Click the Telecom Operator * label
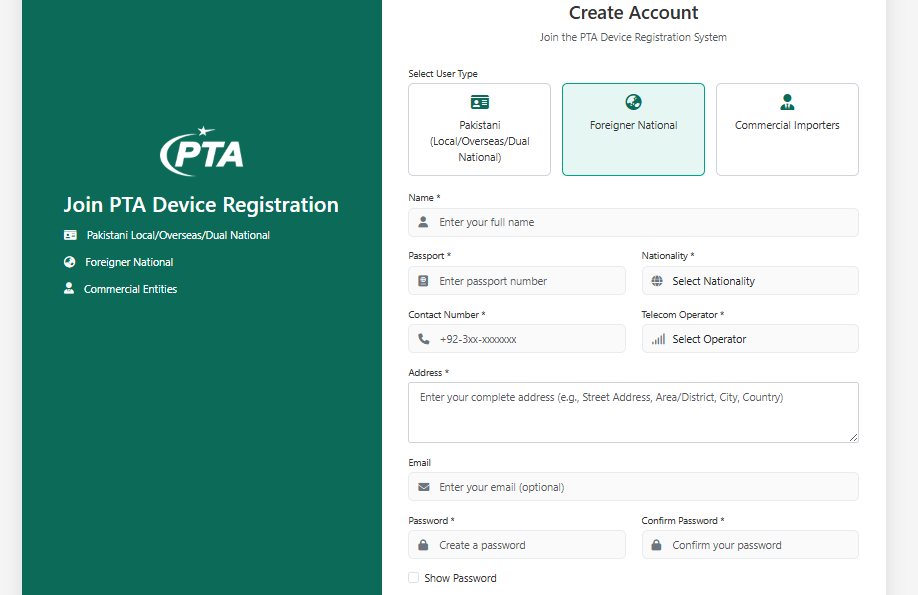The height and width of the screenshot is (595, 918). (683, 314)
